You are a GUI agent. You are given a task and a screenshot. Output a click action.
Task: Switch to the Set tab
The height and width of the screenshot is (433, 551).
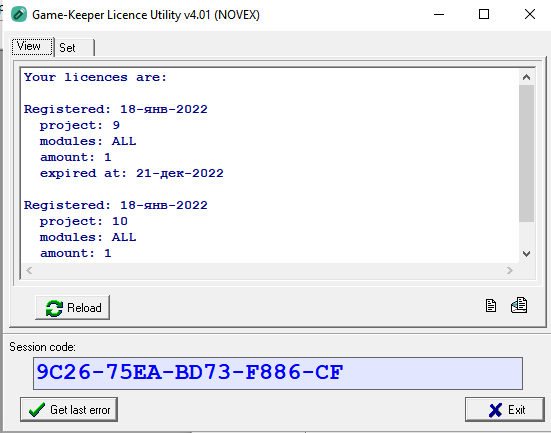click(x=74, y=47)
